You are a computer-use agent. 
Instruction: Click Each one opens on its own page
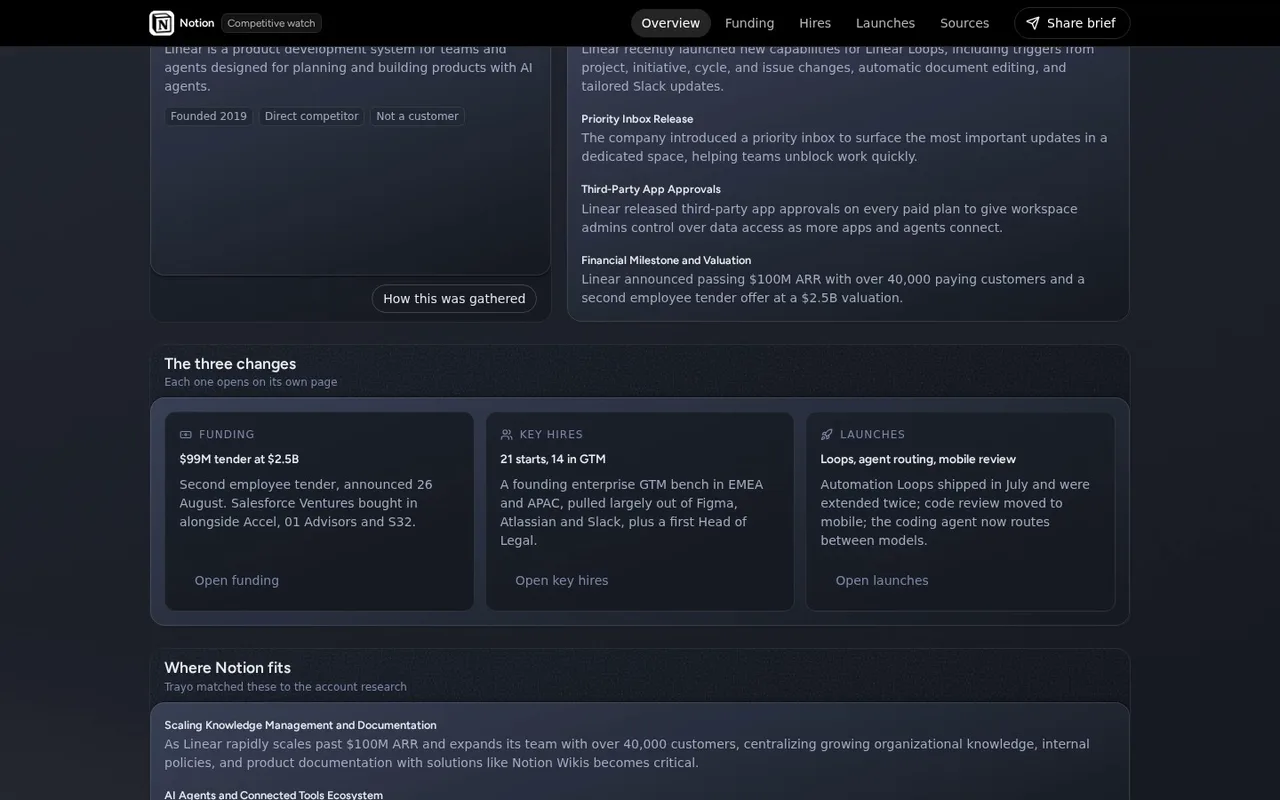point(251,382)
